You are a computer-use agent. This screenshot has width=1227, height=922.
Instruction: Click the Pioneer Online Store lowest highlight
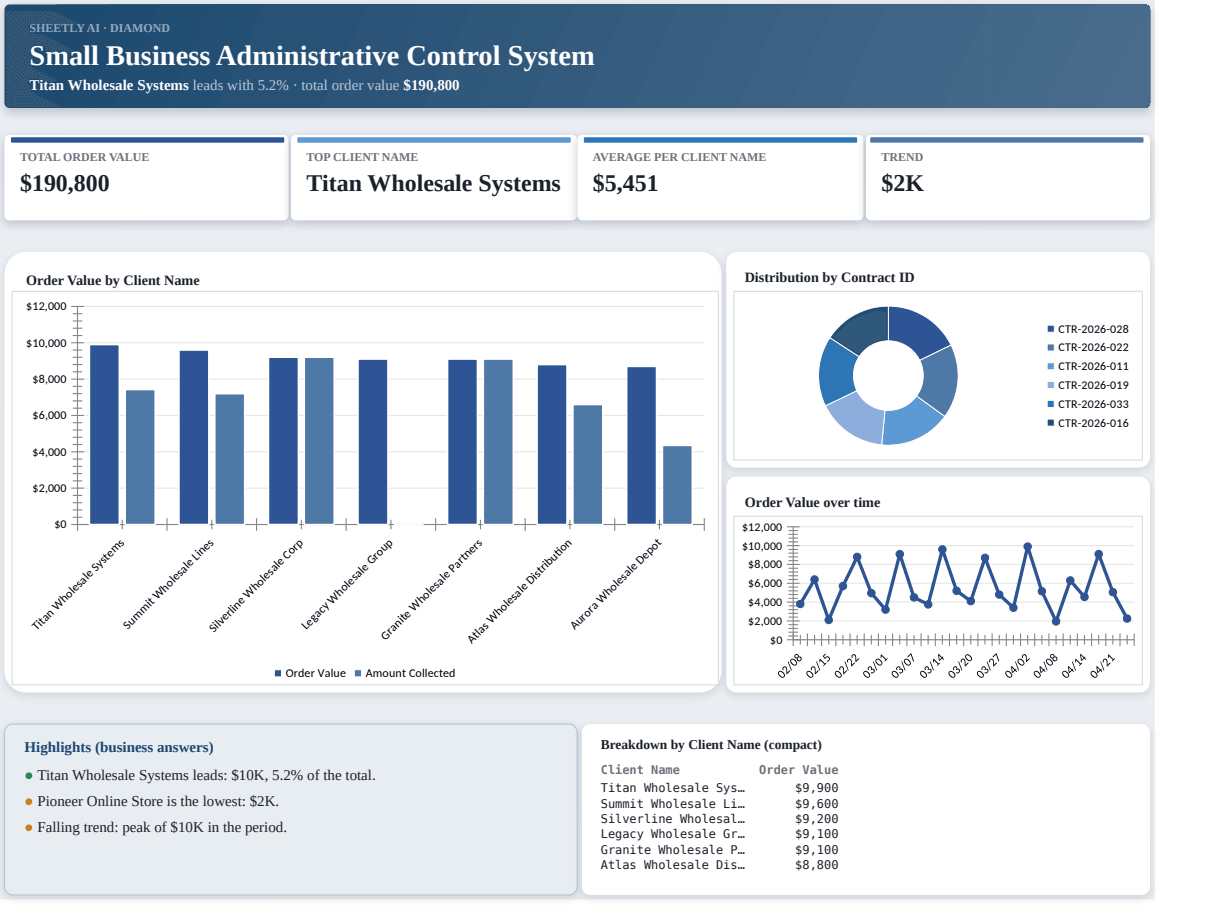152,802
